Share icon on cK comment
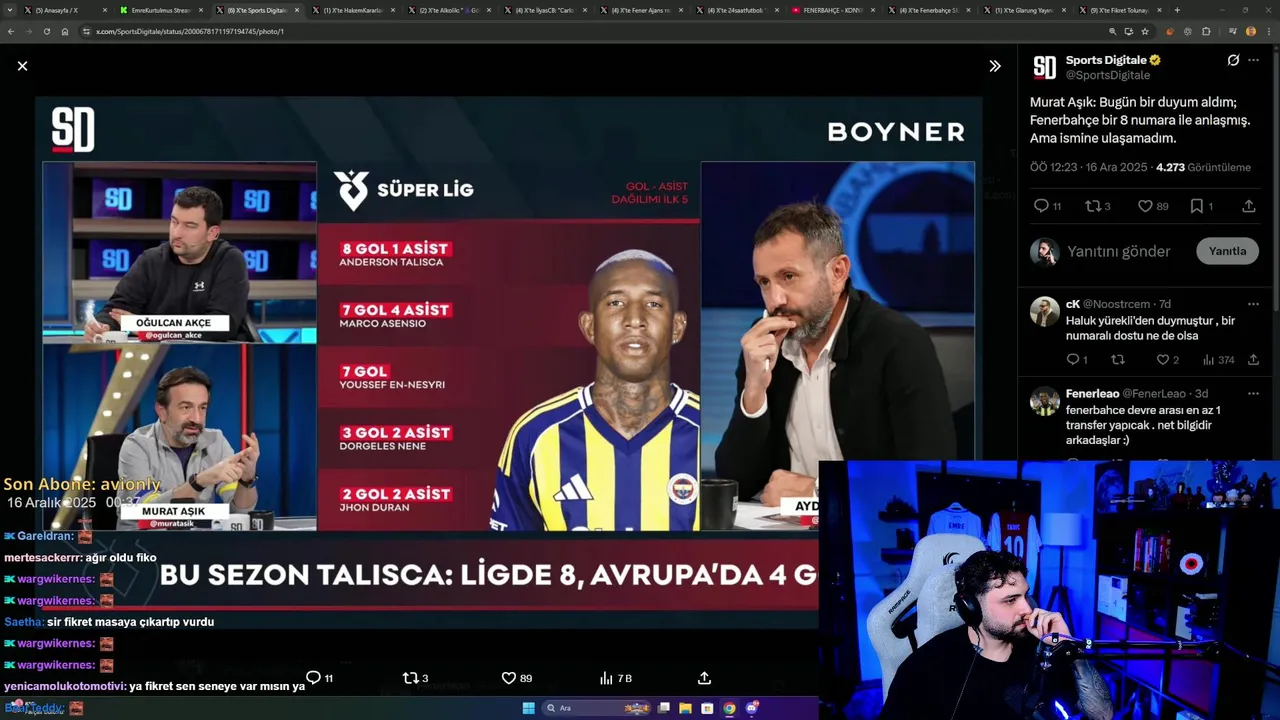Viewport: 1280px width, 720px height. (x=1253, y=360)
